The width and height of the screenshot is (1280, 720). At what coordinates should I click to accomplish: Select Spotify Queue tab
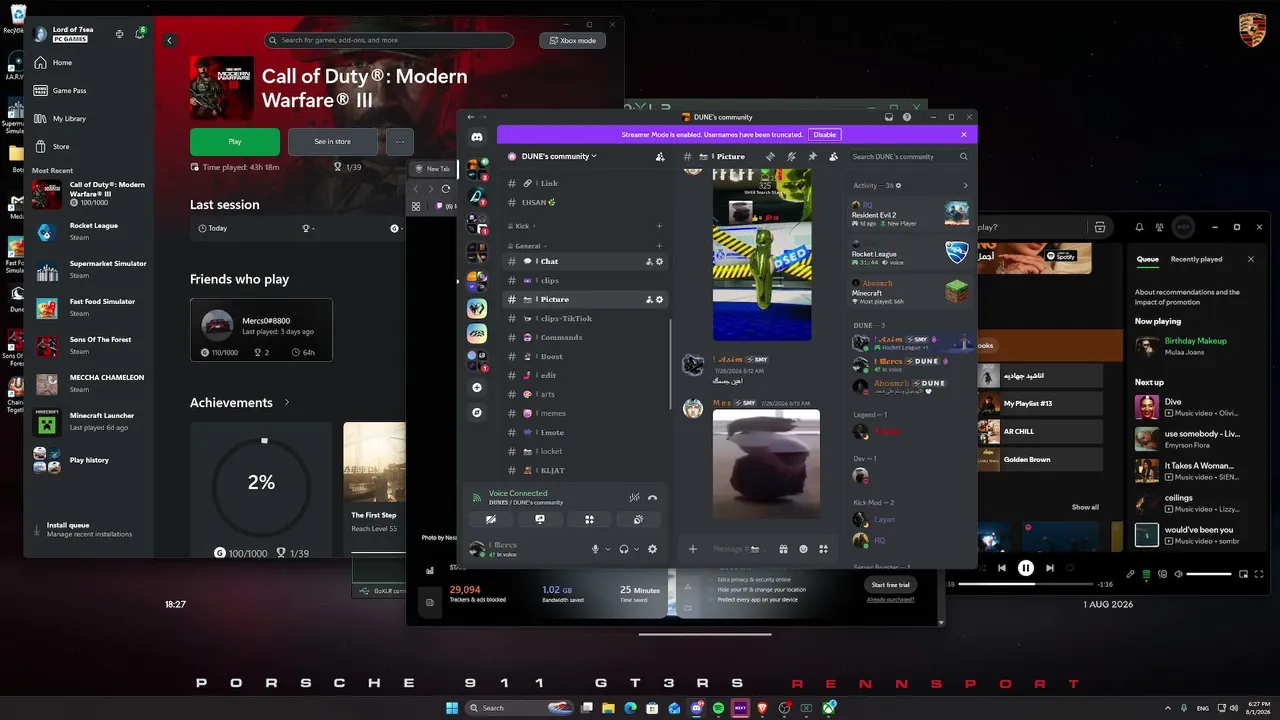click(x=1147, y=259)
